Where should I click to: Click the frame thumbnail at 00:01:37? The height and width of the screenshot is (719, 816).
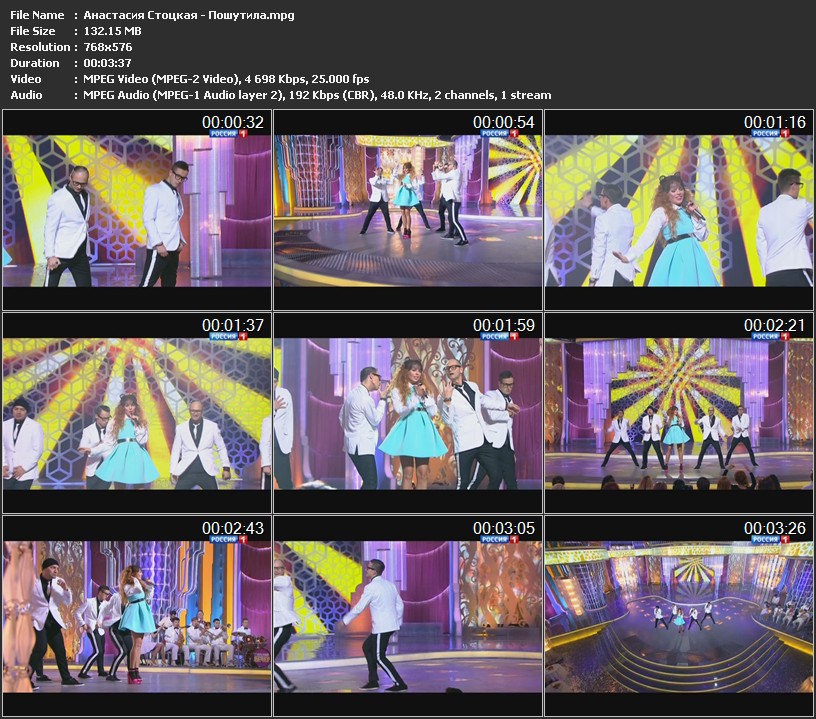coord(138,413)
